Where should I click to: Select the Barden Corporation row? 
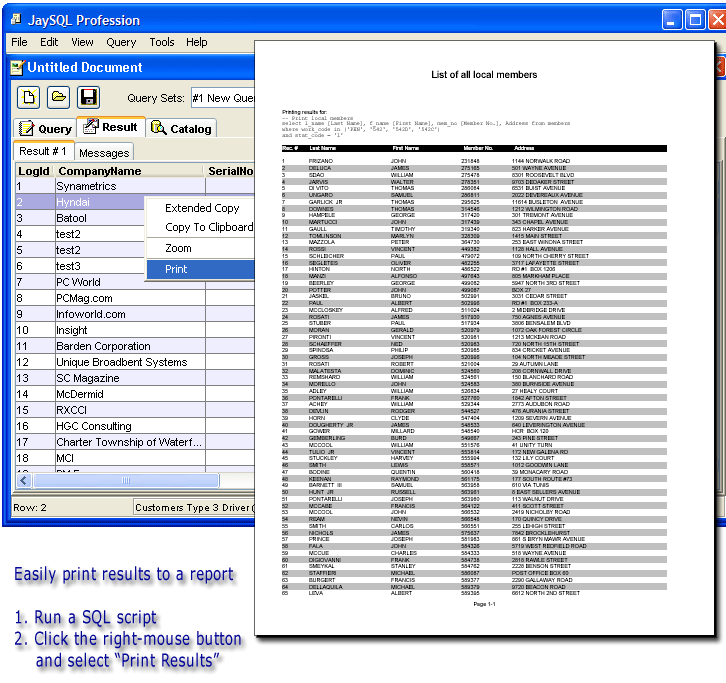[x=135, y=346]
